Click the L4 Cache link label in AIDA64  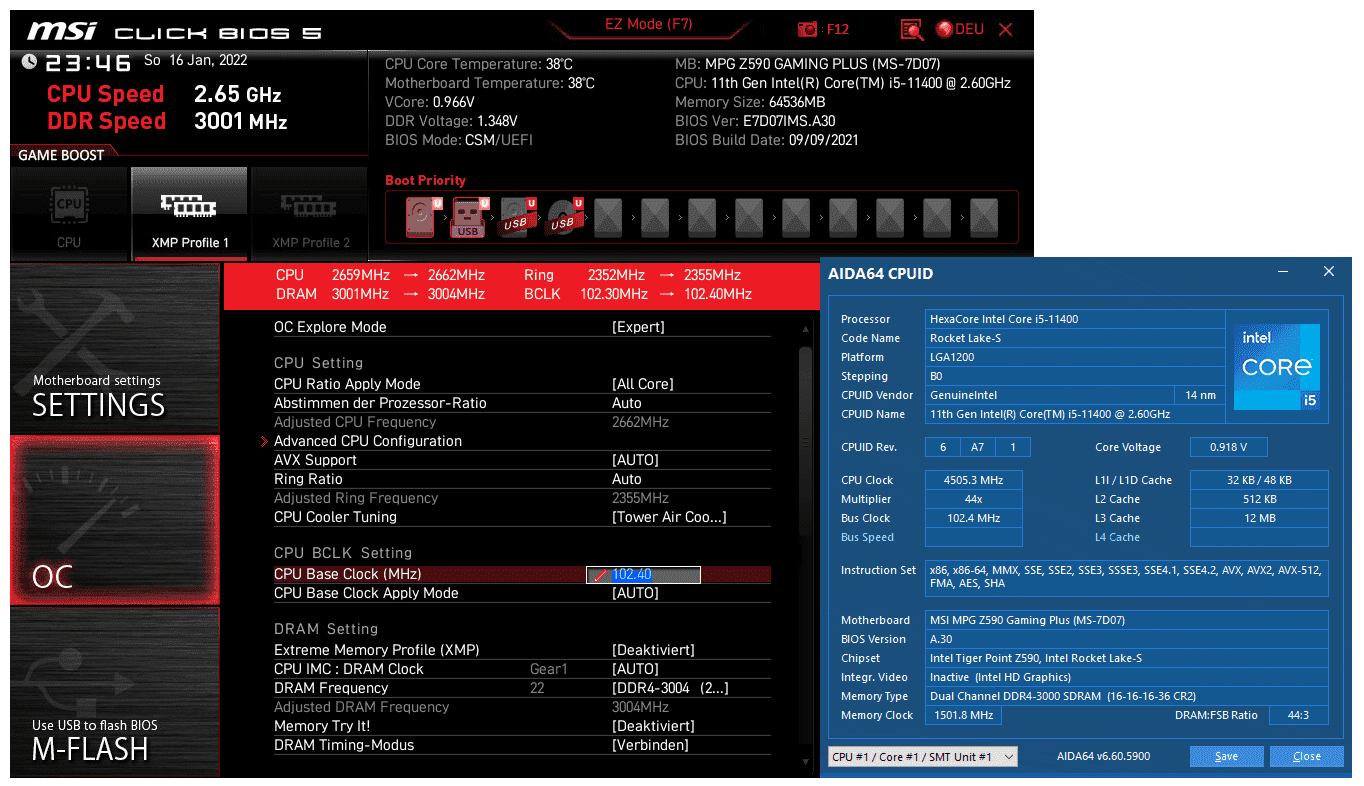click(1117, 537)
